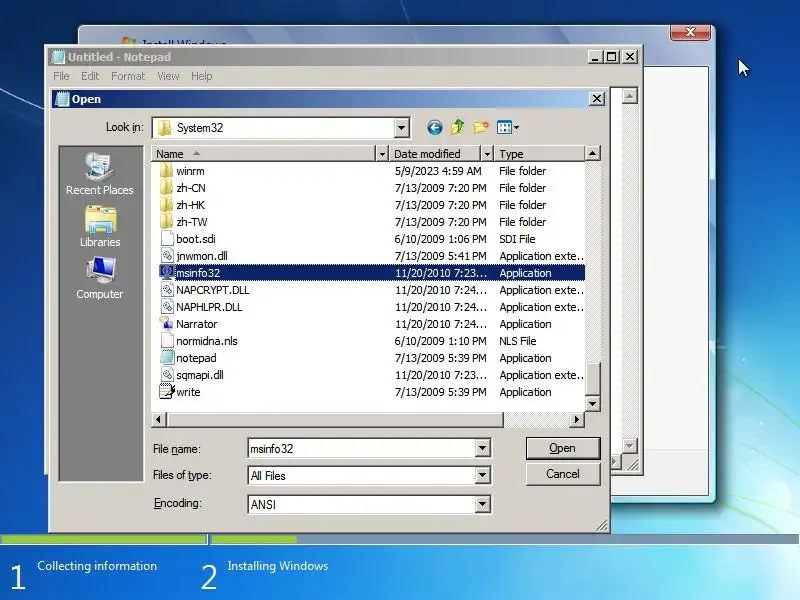The height and width of the screenshot is (600, 800).
Task: Click the msinfo32 application icon
Action: coord(167,272)
